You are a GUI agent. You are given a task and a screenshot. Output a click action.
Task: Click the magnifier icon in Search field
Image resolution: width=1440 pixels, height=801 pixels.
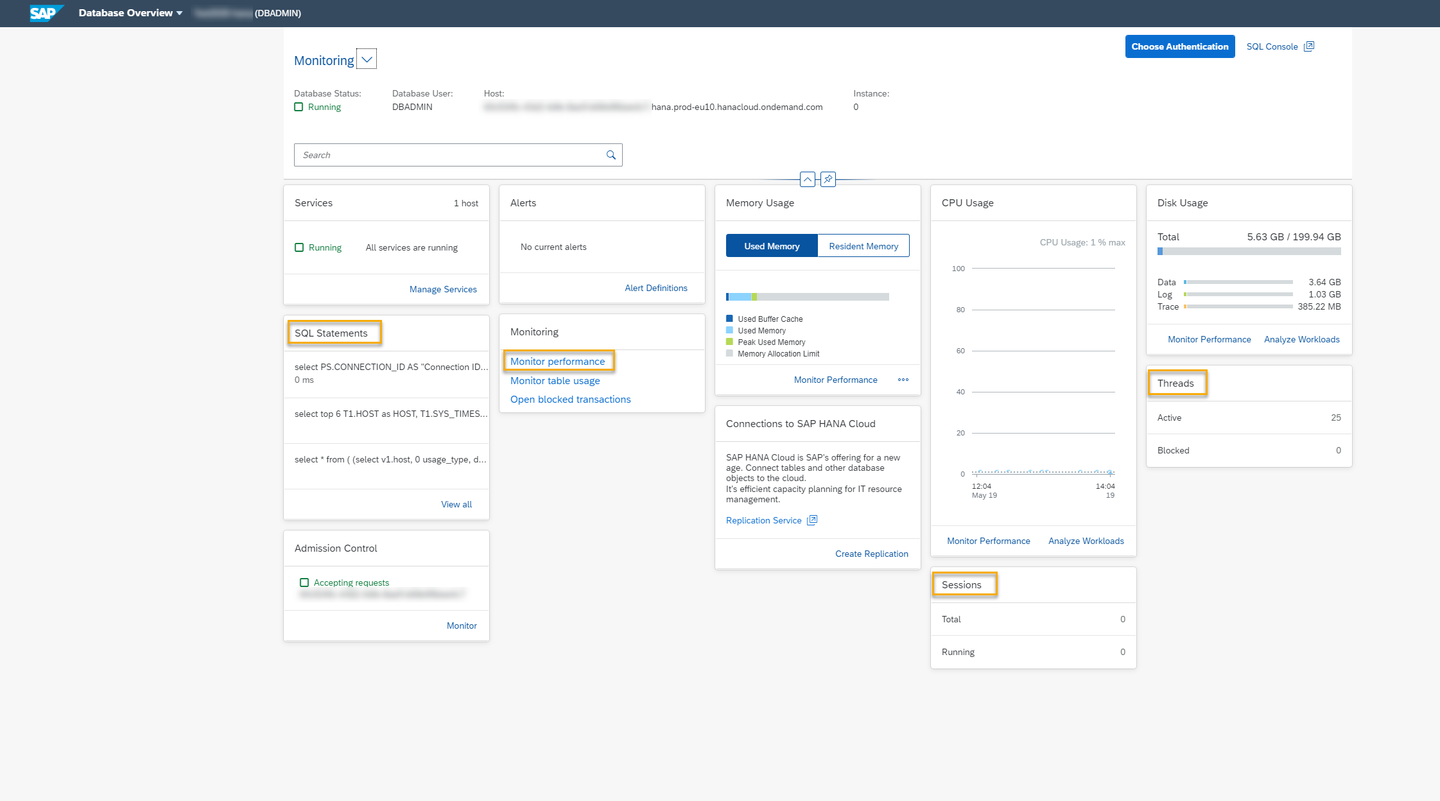611,155
